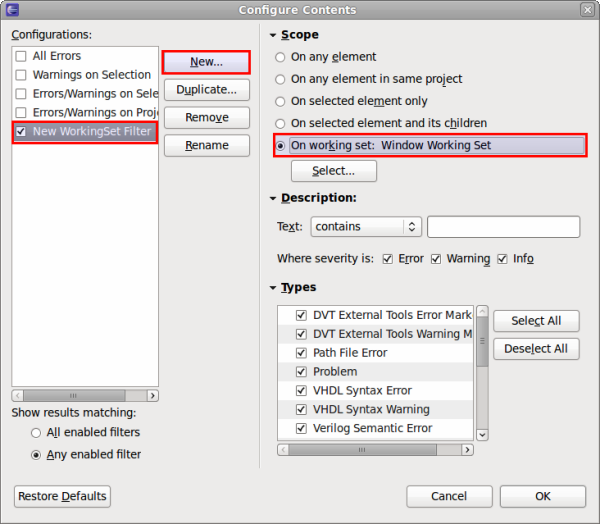Uncheck VHDL Syntax Warning type
Screen dimensions: 600x524
(301, 410)
